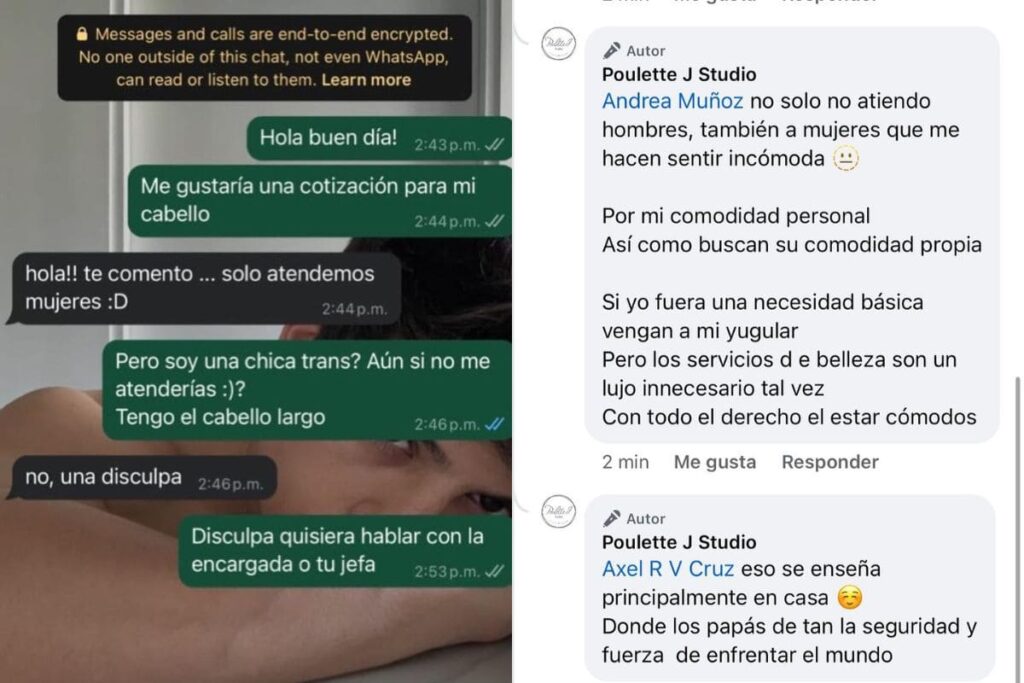Open the first Poulette J Studio avatar
Screen dimensions: 1024x683
pyautogui.click(x=558, y=44)
